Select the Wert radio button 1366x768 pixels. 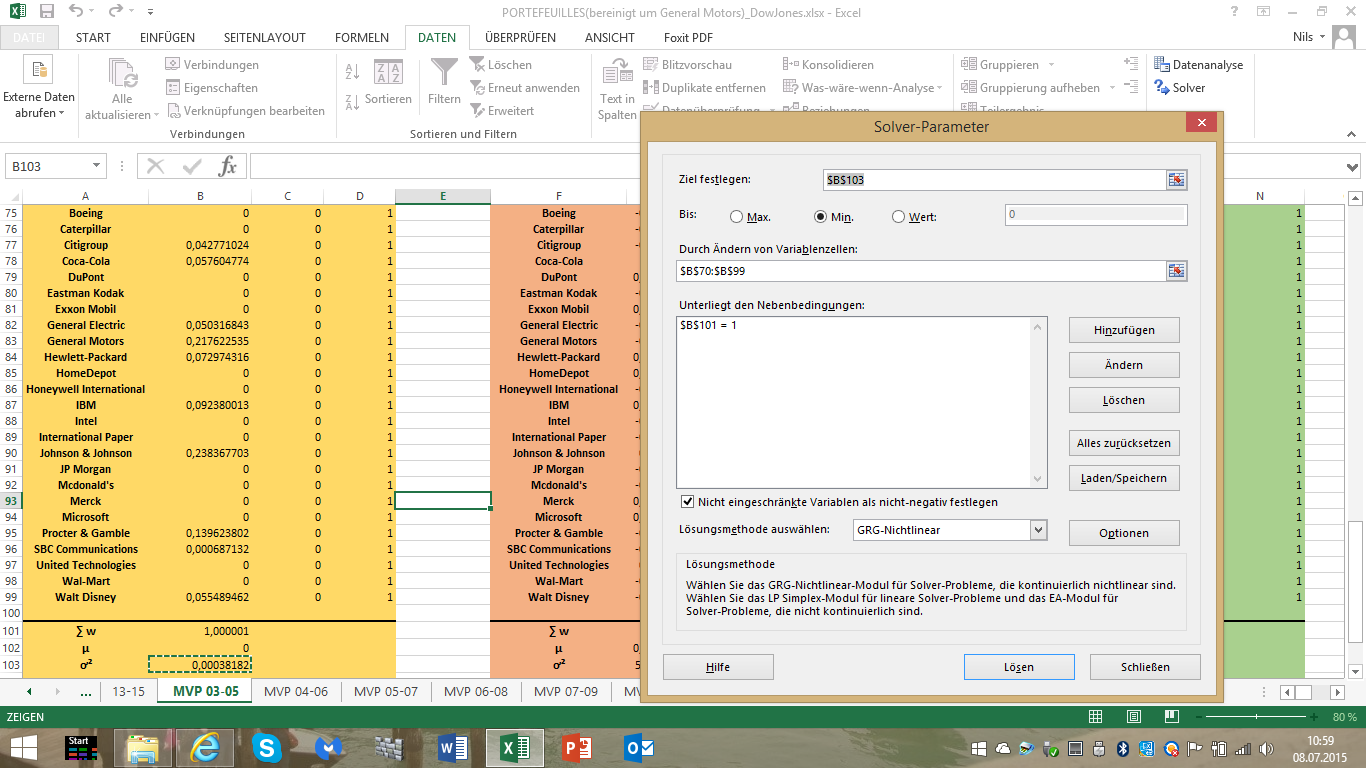coord(898,217)
